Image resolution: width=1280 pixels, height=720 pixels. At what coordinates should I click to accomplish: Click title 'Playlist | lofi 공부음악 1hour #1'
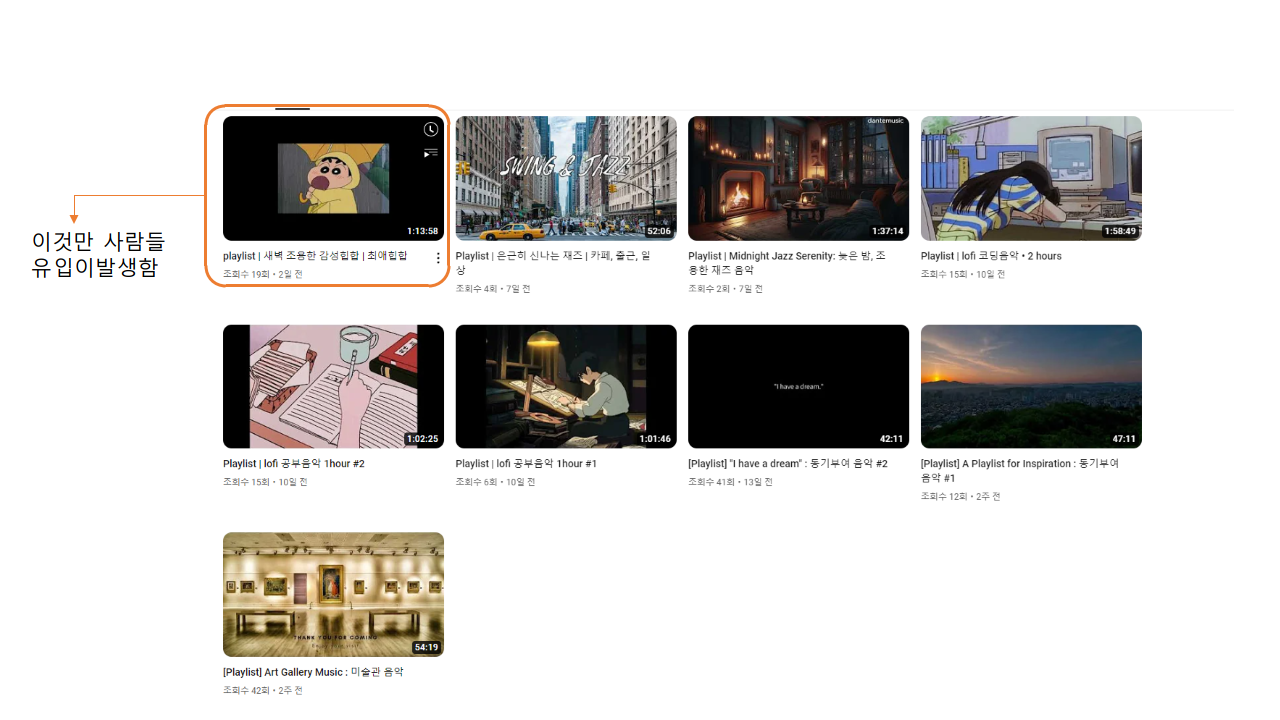(x=526, y=464)
